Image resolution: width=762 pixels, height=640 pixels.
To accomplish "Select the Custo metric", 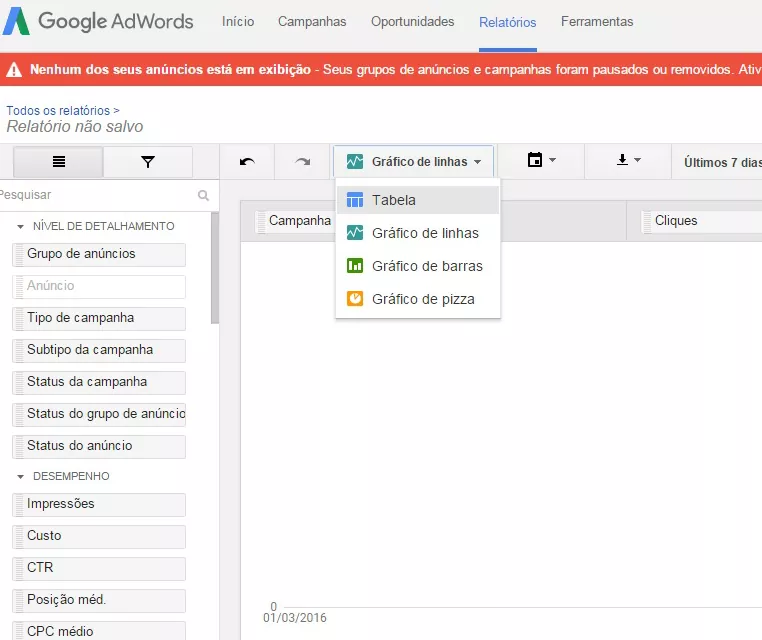I will [99, 536].
